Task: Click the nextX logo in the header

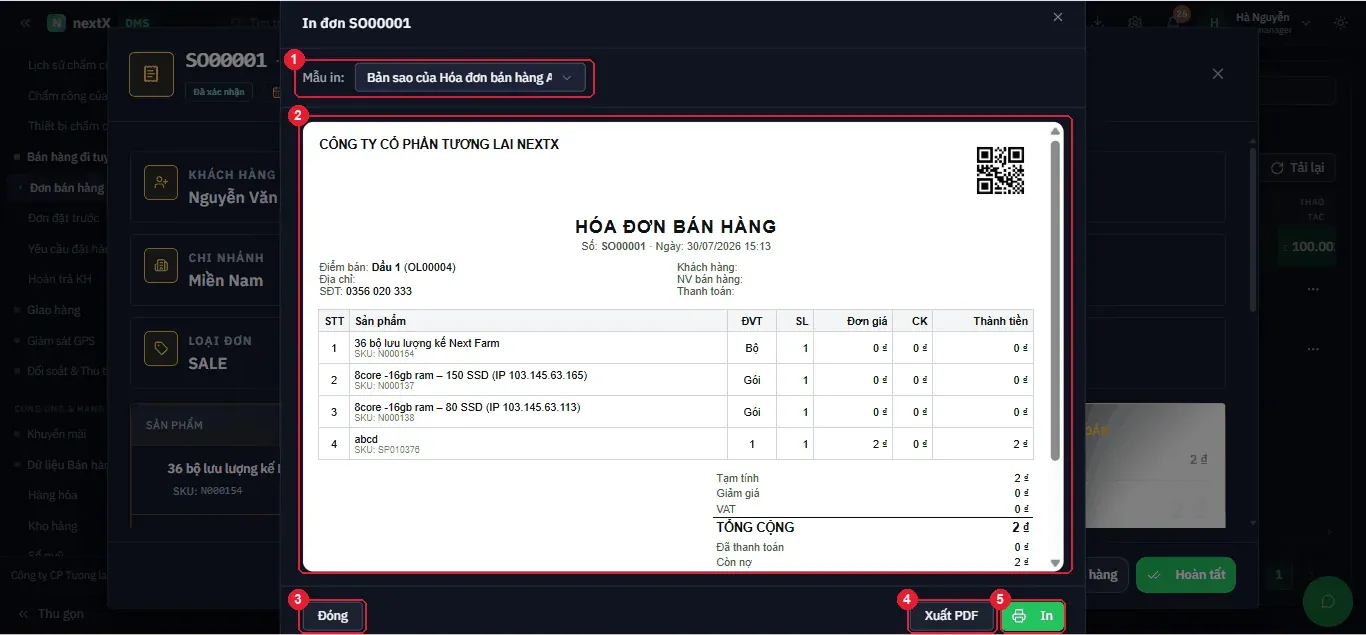Action: (79, 23)
